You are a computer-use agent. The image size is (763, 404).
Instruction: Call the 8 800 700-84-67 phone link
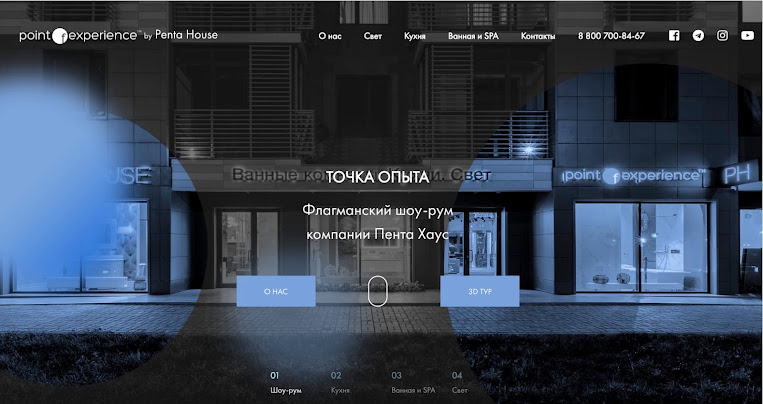[611, 36]
